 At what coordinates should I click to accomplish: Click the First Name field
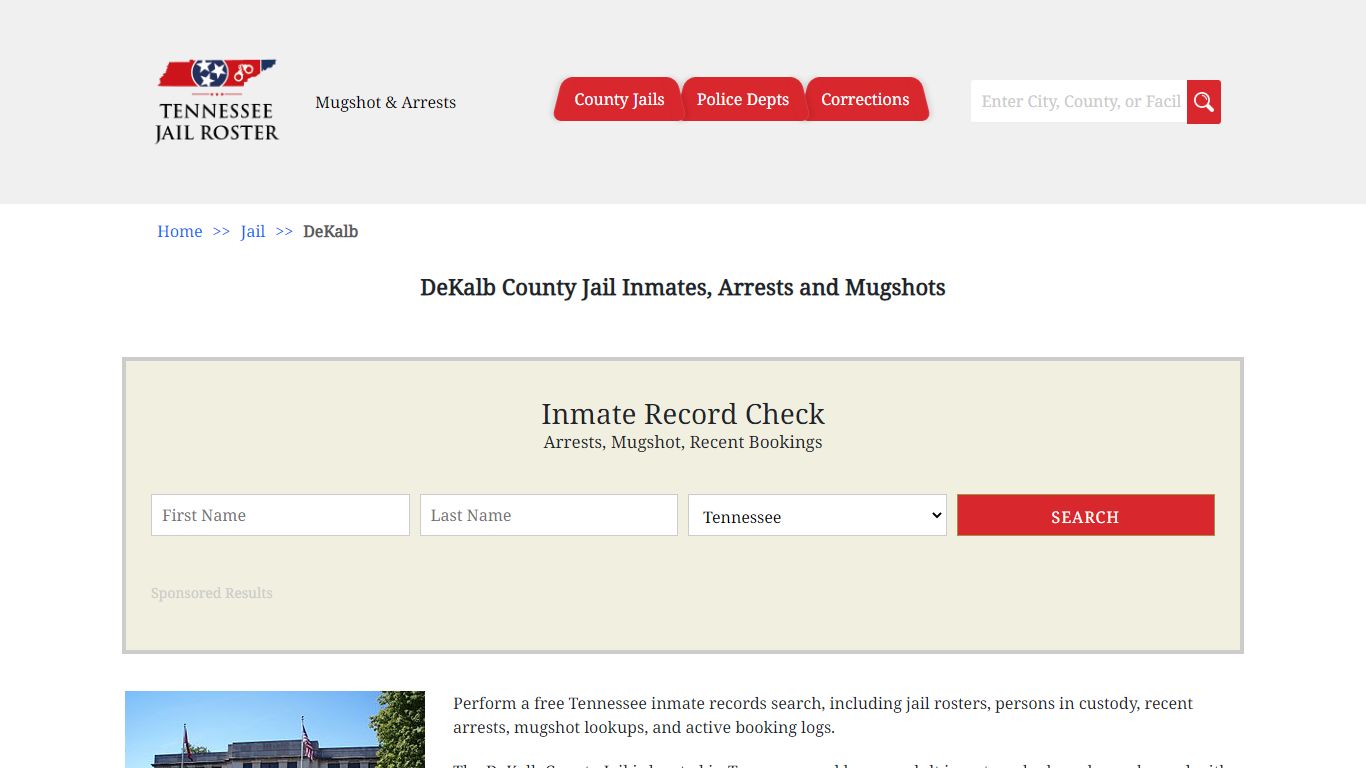280,515
